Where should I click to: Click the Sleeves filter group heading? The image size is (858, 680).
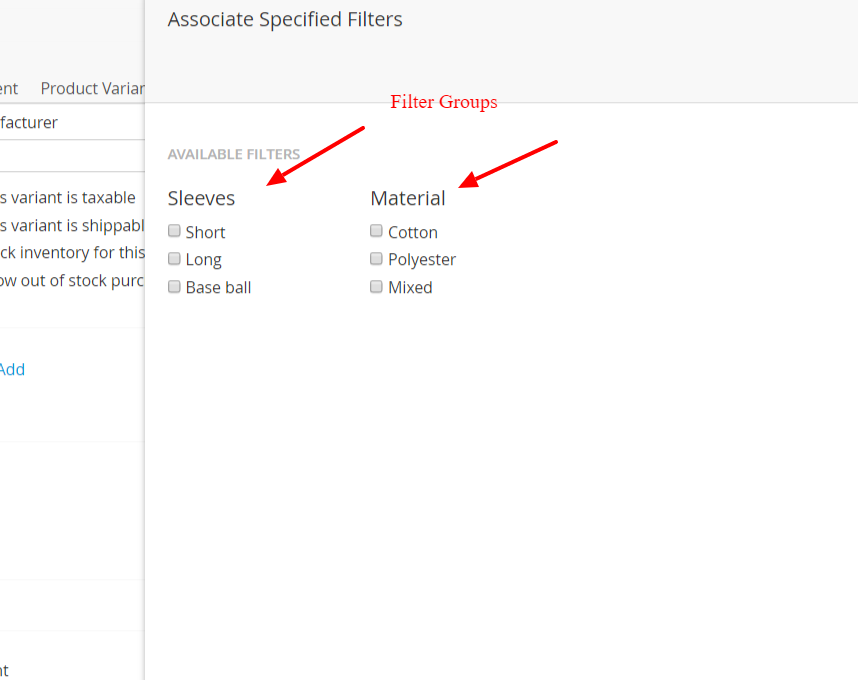point(201,198)
